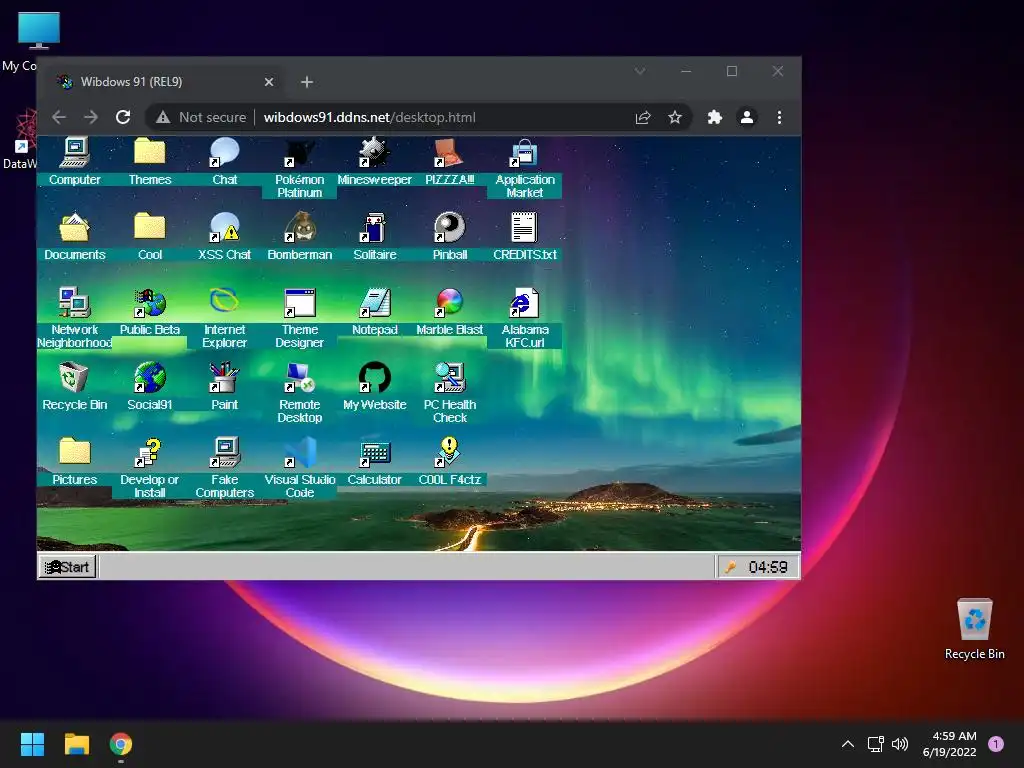Image resolution: width=1024 pixels, height=768 pixels.
Task: Run PC Health Check shortcut
Action: pos(450,392)
